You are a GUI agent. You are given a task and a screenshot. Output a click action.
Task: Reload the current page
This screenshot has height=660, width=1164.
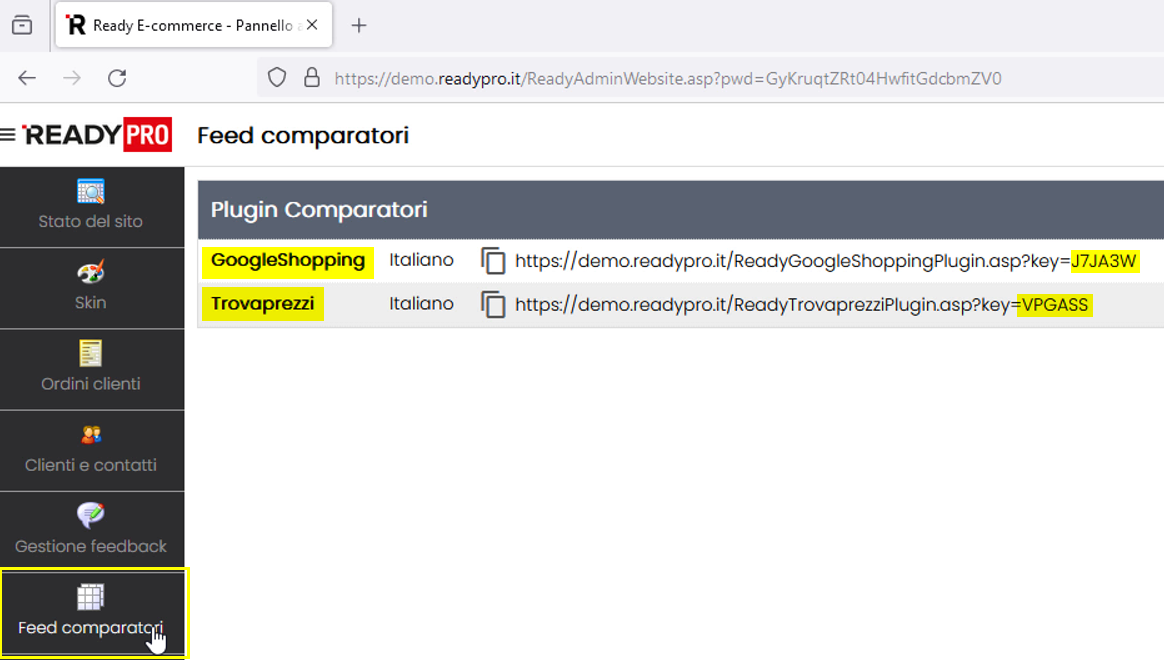point(117,78)
